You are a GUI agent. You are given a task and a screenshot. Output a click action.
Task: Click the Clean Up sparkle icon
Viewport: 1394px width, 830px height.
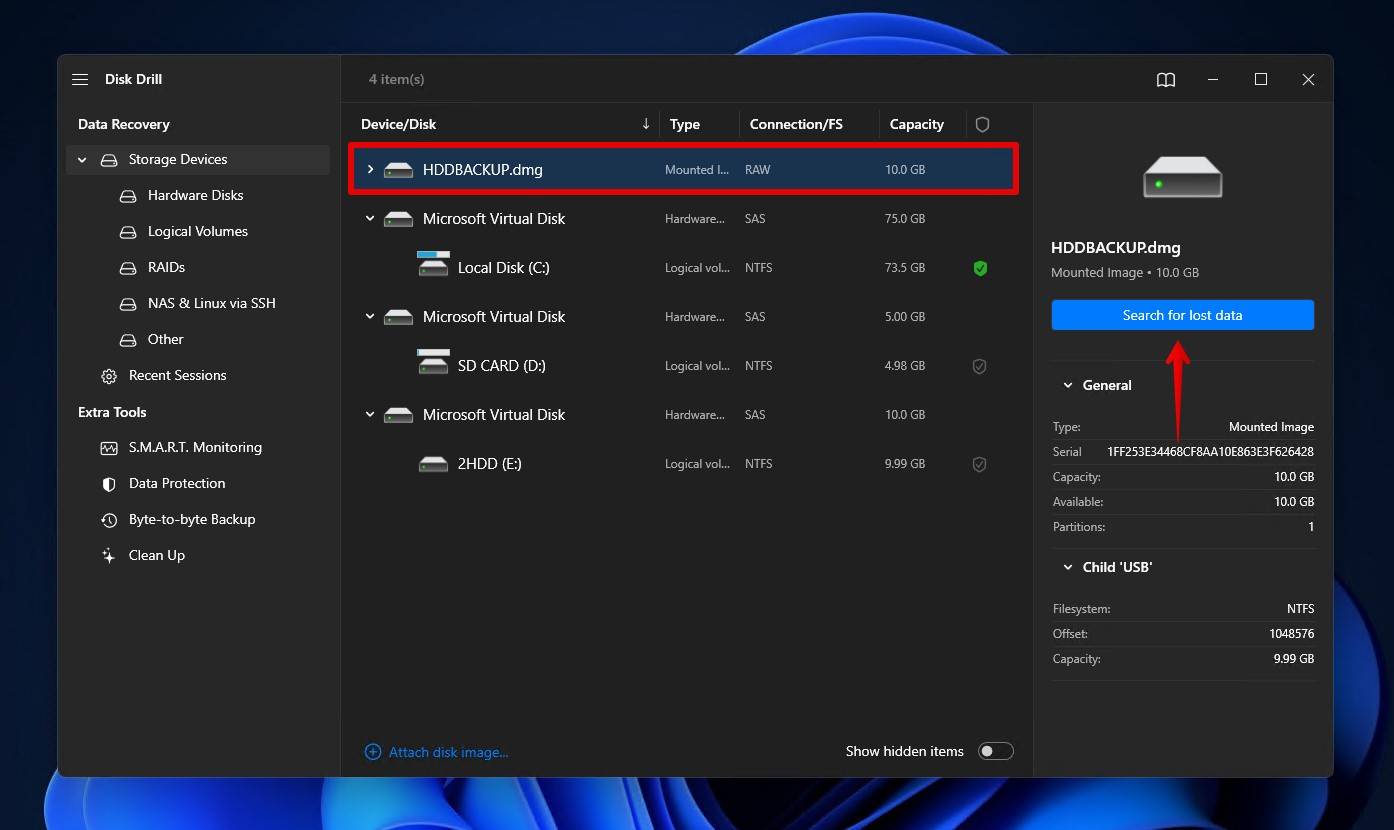pos(109,556)
